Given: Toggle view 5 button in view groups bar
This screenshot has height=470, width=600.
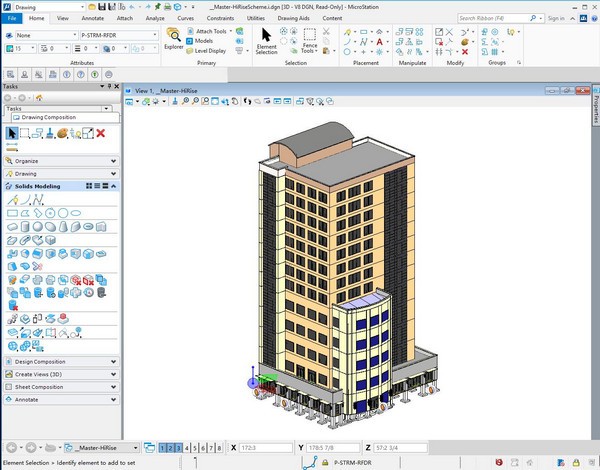Looking at the screenshot, I should (197, 448).
